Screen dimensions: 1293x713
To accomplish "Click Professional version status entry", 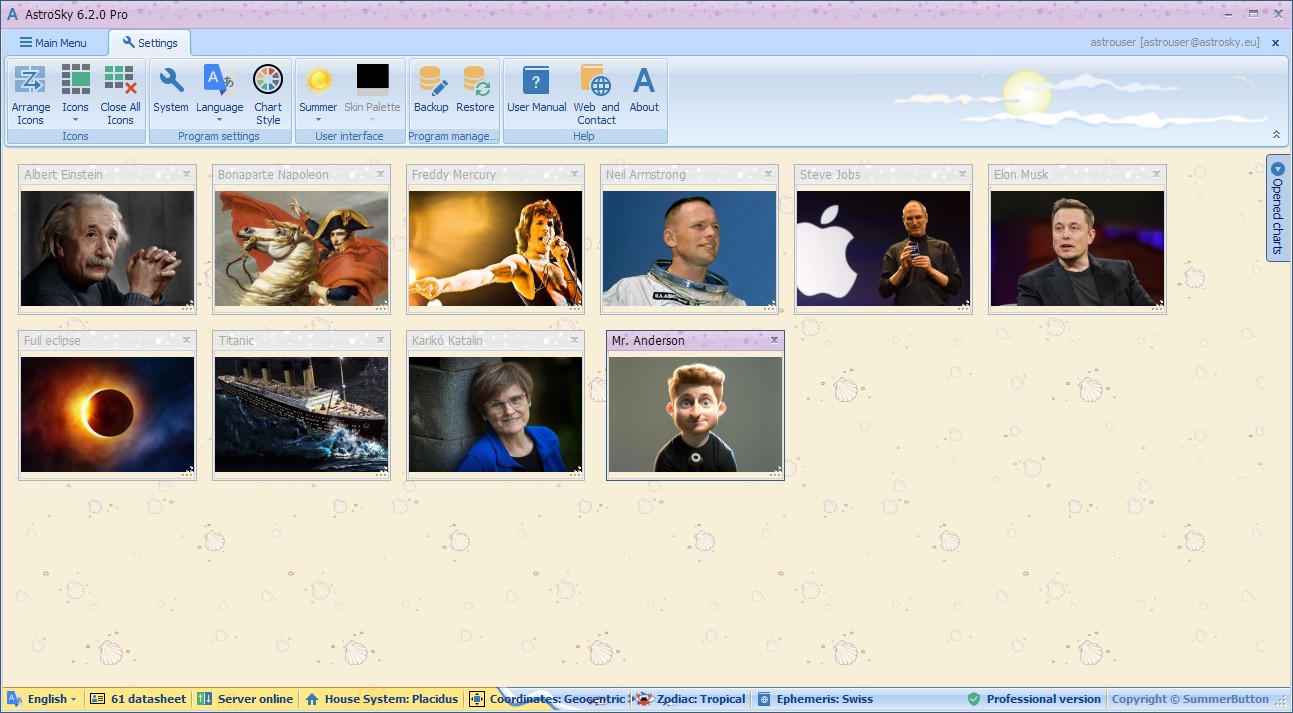I will pyautogui.click(x=1034, y=699).
